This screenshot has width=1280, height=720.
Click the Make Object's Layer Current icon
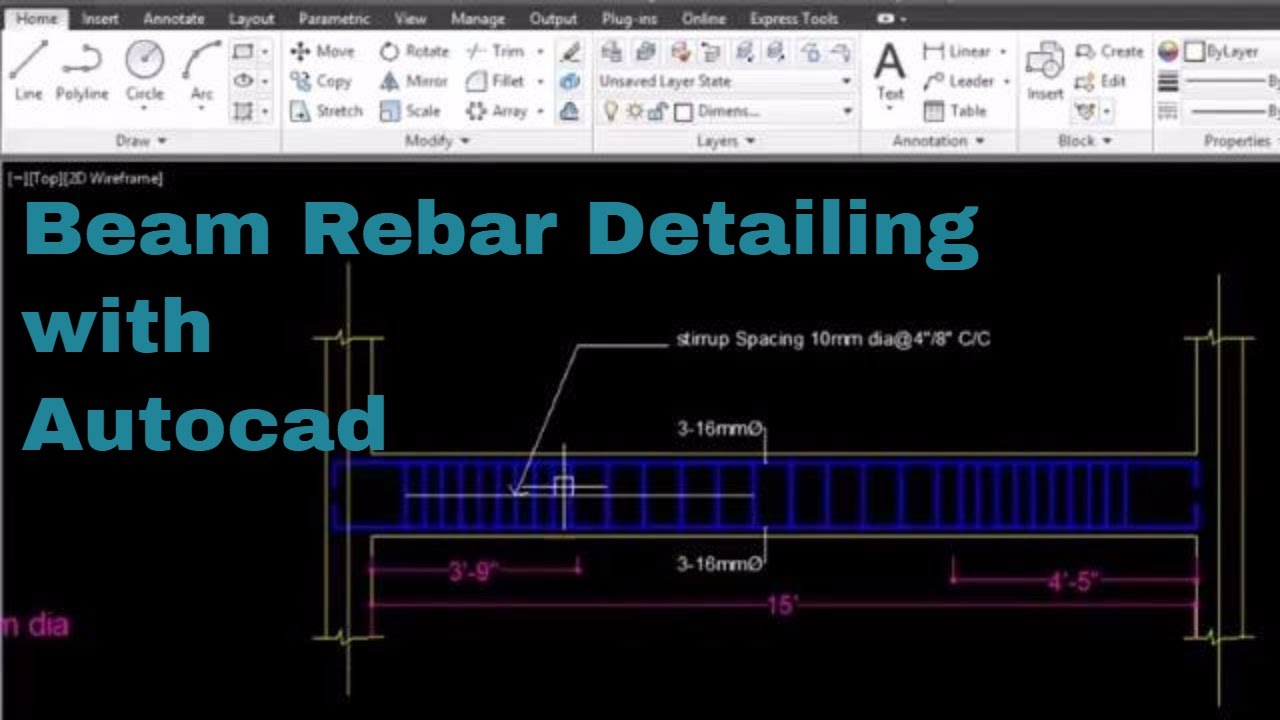pyautogui.click(x=645, y=51)
